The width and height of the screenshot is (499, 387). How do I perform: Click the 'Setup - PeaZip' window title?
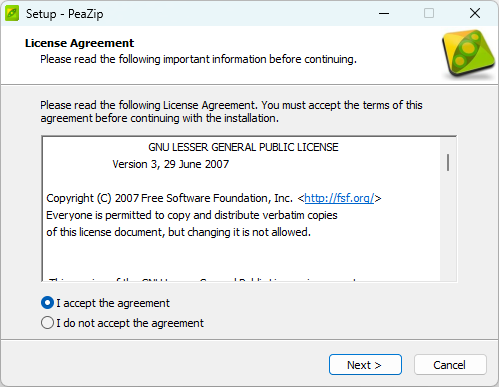pyautogui.click(x=65, y=14)
